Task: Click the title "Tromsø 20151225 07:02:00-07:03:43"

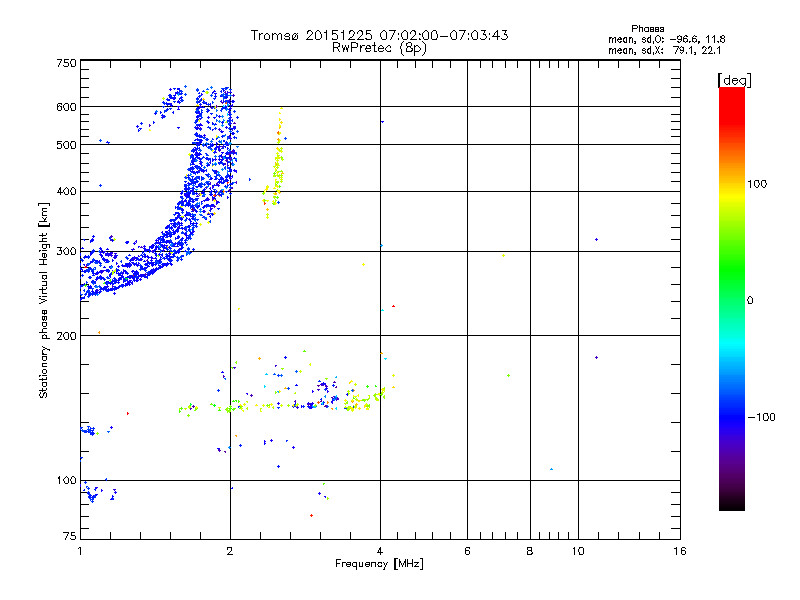Action: coord(379,35)
